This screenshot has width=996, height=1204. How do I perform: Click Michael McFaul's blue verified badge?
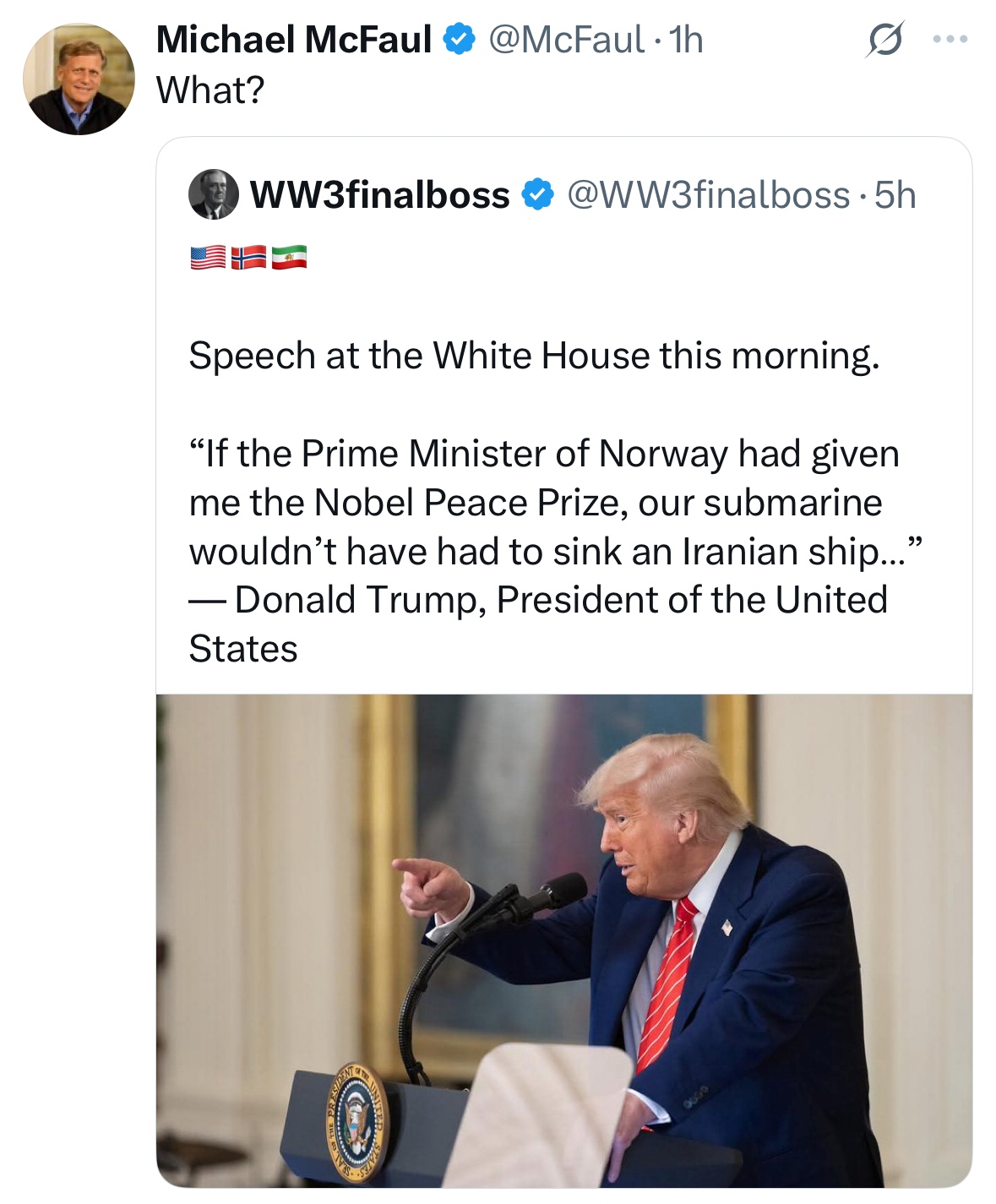[x=459, y=40]
